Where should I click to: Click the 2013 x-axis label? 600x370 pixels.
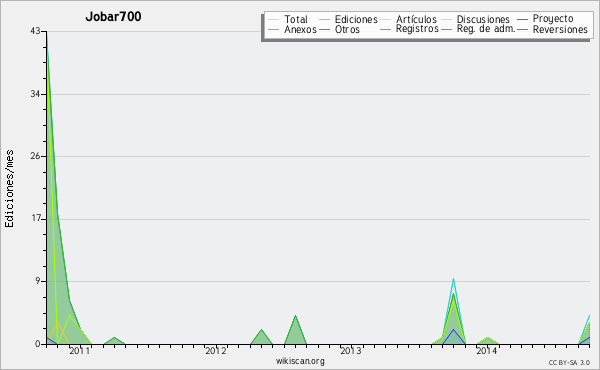coord(351,350)
